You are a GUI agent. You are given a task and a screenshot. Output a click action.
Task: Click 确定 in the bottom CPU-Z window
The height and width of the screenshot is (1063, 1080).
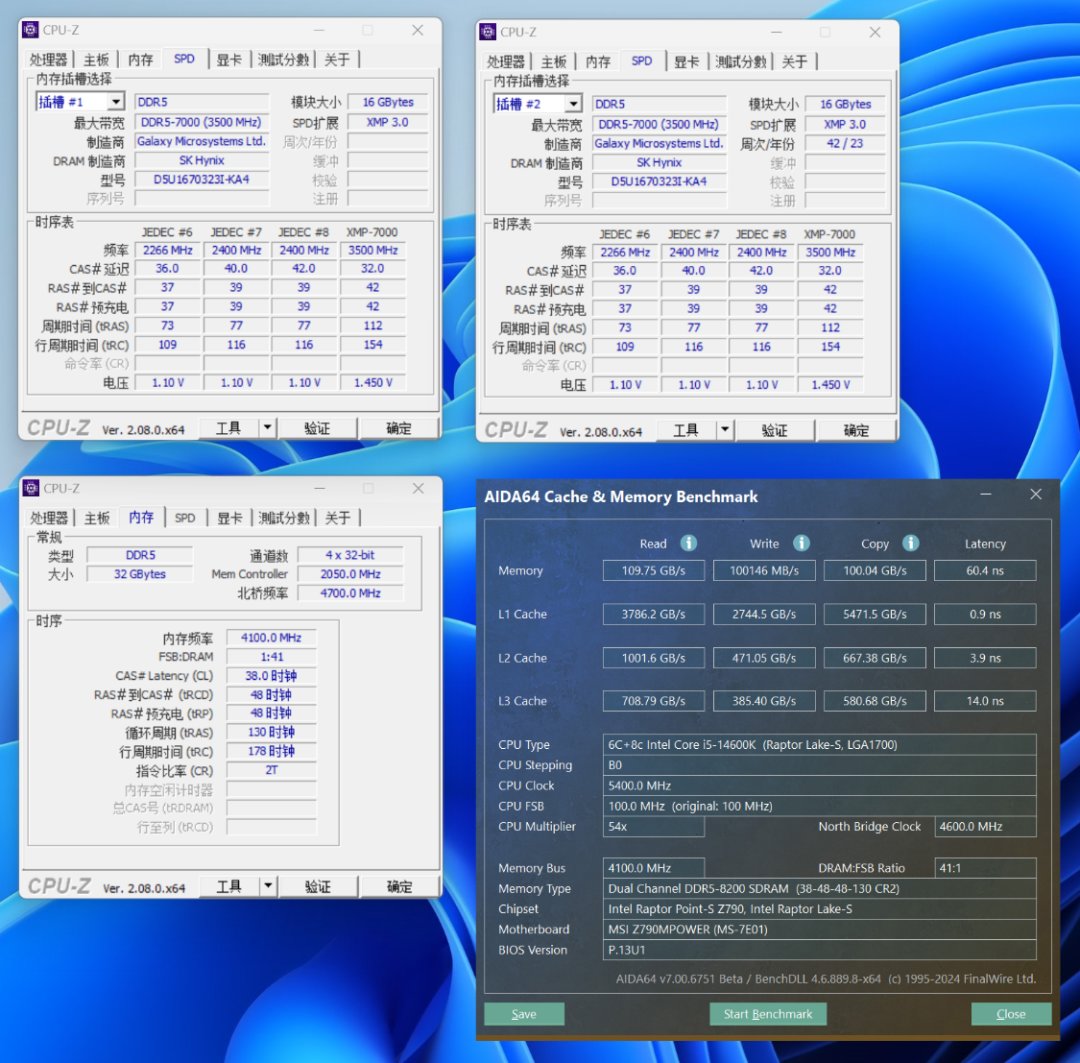coord(399,886)
